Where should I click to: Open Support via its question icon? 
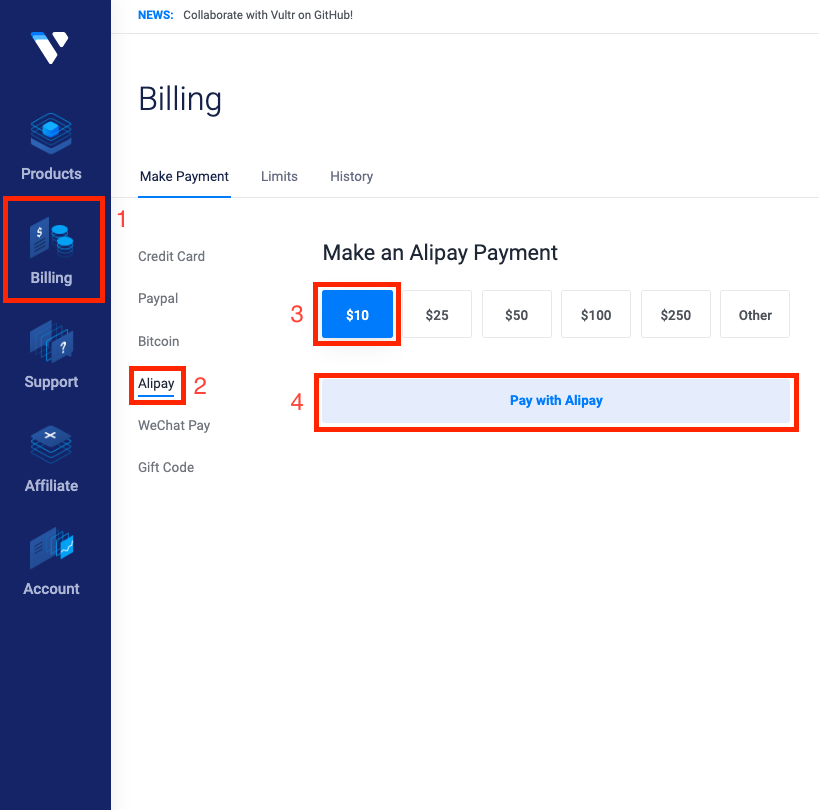tap(51, 342)
